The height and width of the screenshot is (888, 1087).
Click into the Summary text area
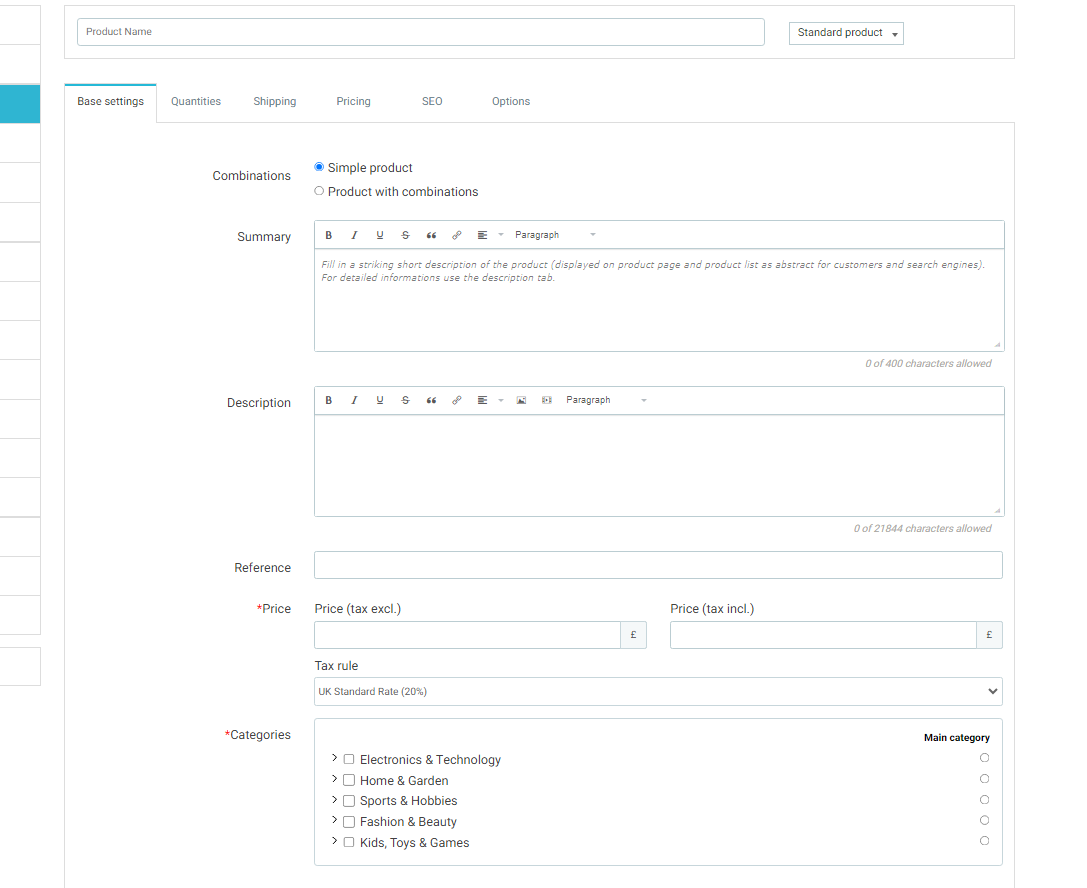[x=659, y=299]
